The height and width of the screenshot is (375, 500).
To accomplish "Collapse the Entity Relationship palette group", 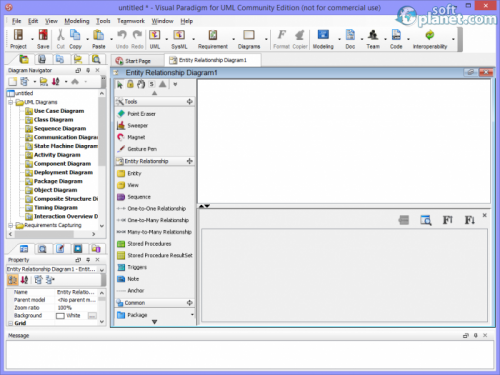I will click(190, 161).
